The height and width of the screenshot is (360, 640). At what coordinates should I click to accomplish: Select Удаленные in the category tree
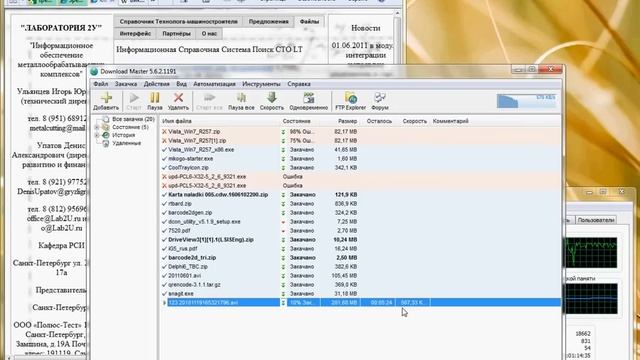[x=127, y=143]
